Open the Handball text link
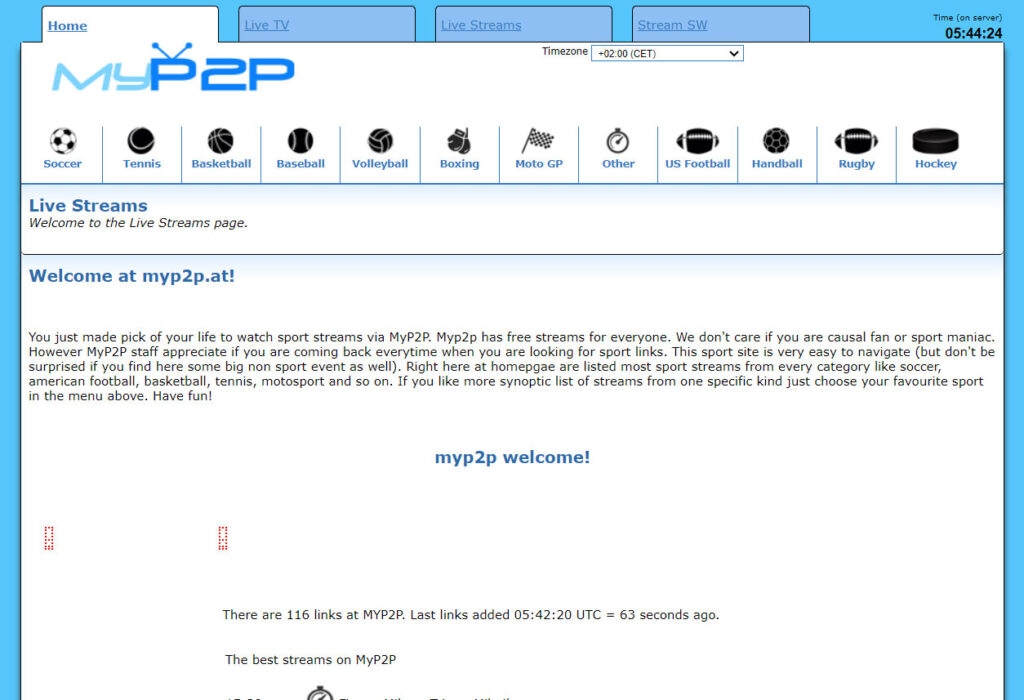Screen dimensions: 1024x700 (x=776, y=164)
